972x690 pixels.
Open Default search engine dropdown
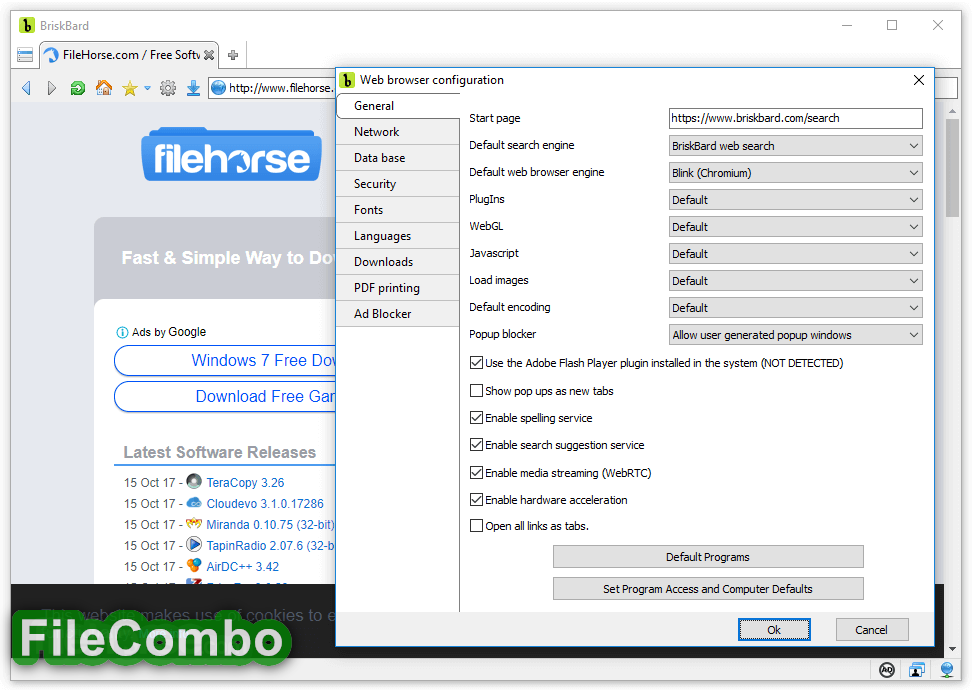(x=795, y=146)
